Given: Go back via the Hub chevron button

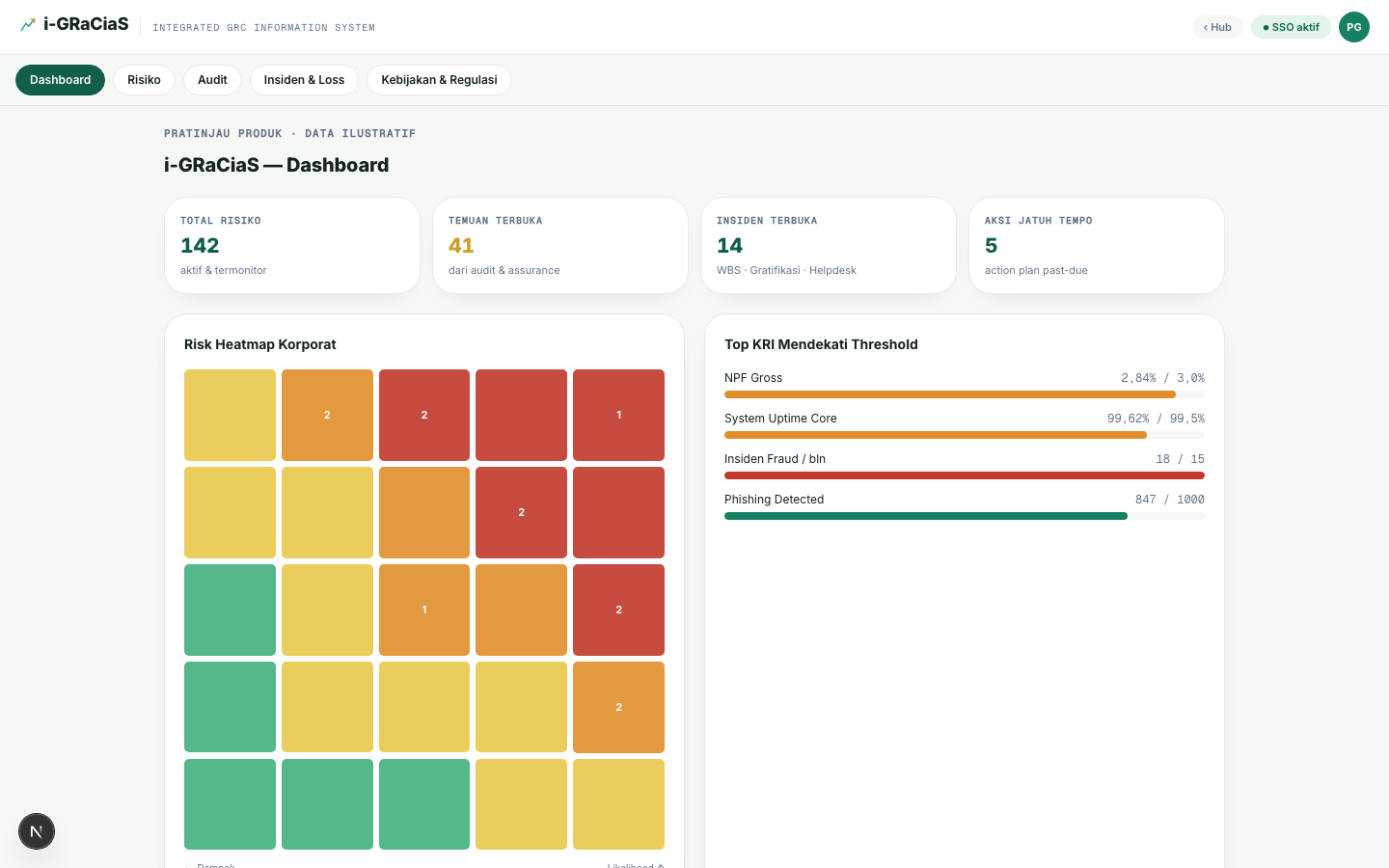Looking at the screenshot, I should point(1217,27).
